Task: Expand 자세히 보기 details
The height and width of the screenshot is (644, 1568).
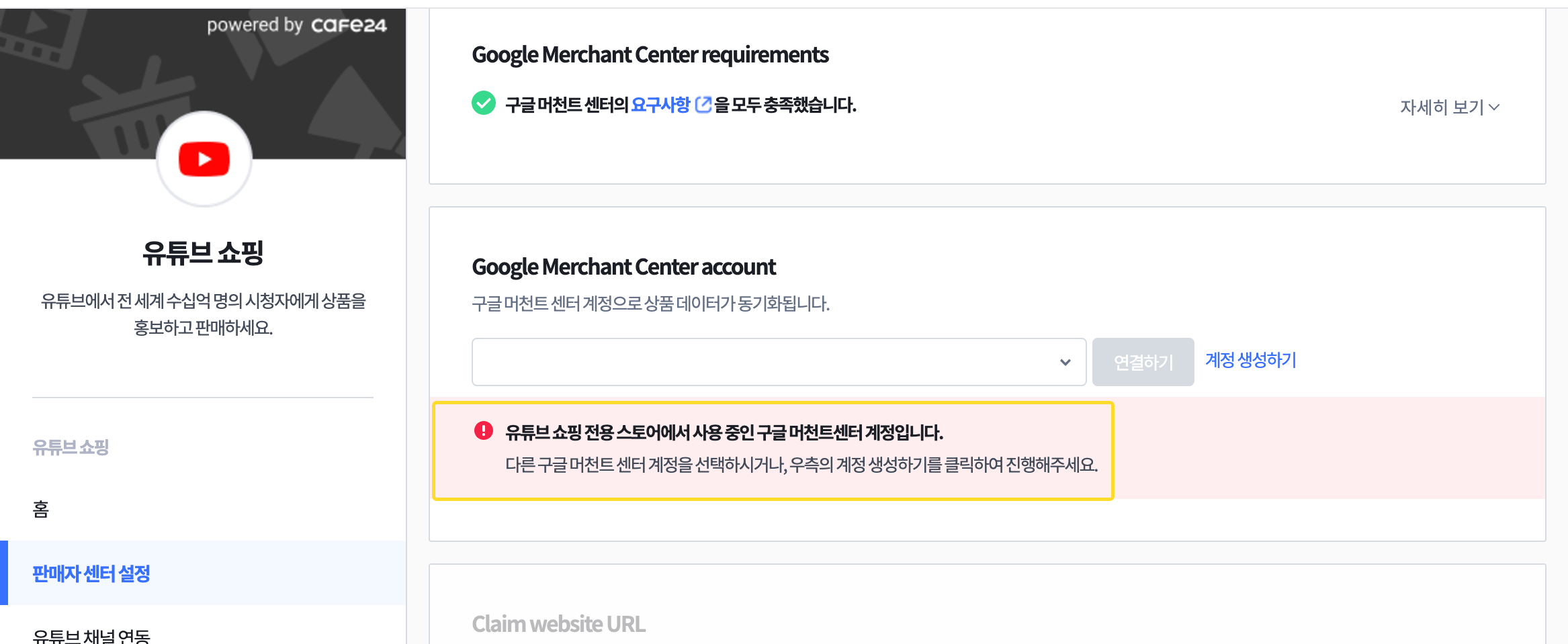Action: (x=1449, y=107)
